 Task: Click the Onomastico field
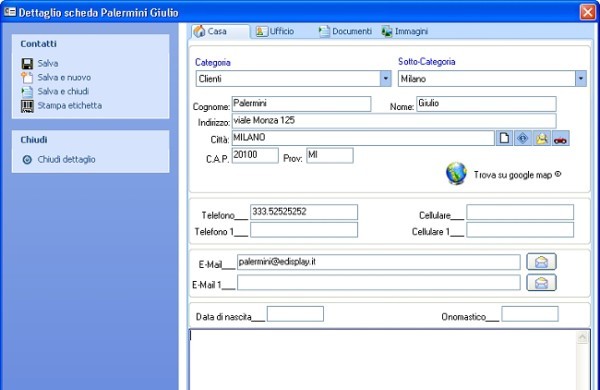click(530, 314)
